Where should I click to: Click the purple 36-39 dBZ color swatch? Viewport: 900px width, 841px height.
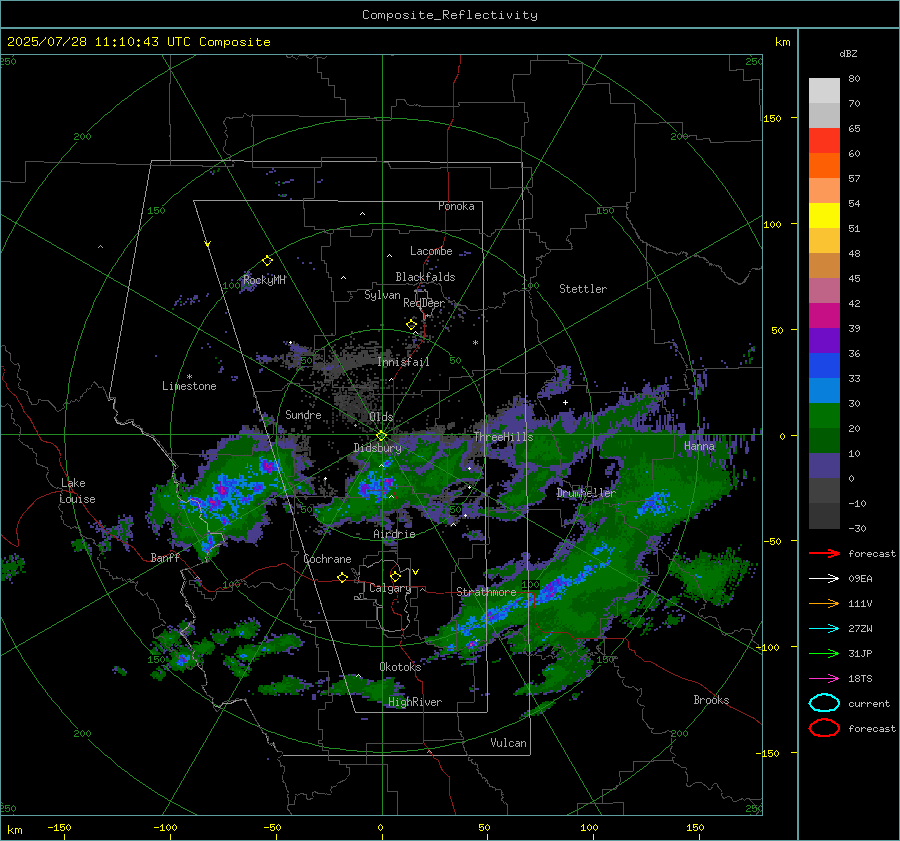824,341
